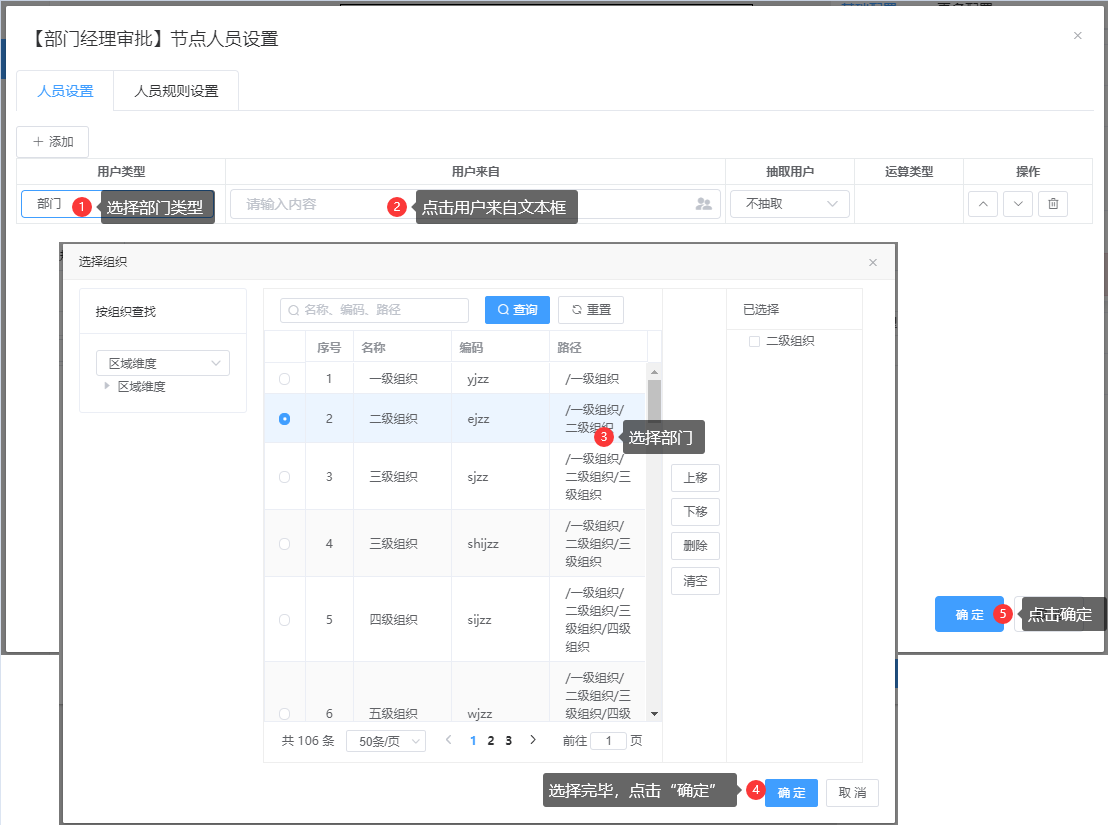Viewport: 1108px width, 825px height.
Task: Click the yjzz code cell
Action: (501, 379)
